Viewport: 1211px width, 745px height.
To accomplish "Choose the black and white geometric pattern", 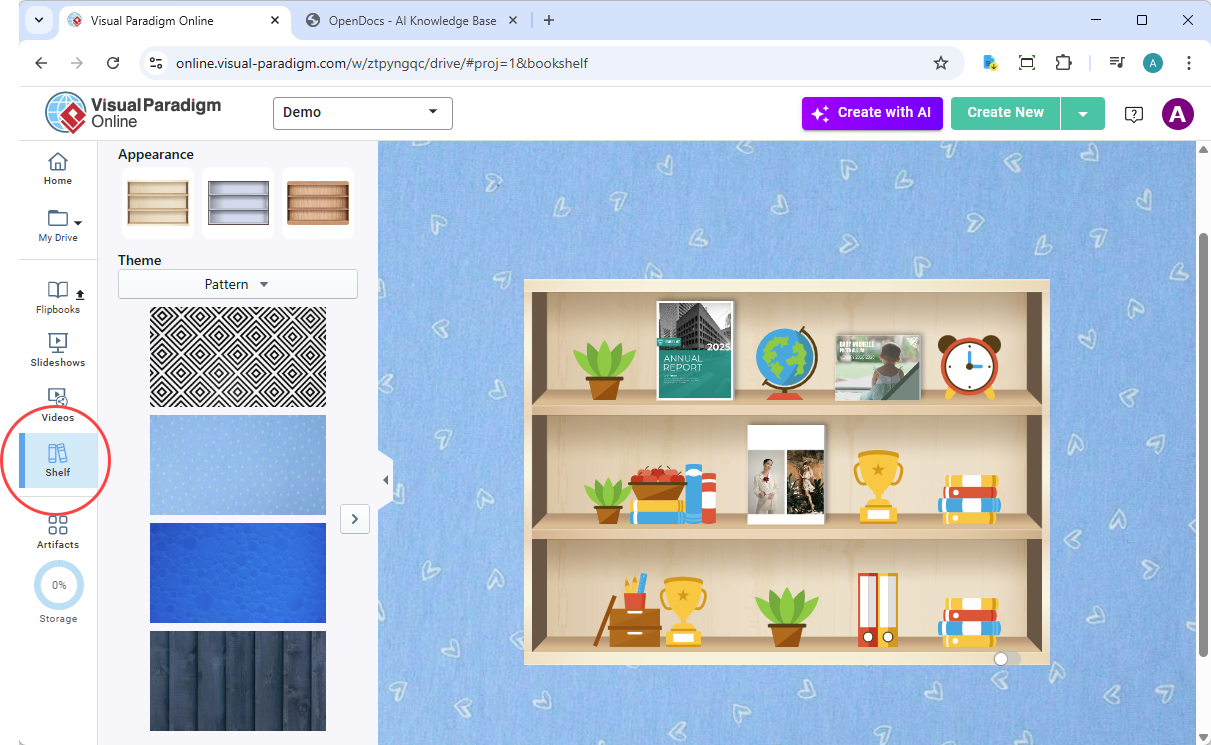I will point(237,357).
